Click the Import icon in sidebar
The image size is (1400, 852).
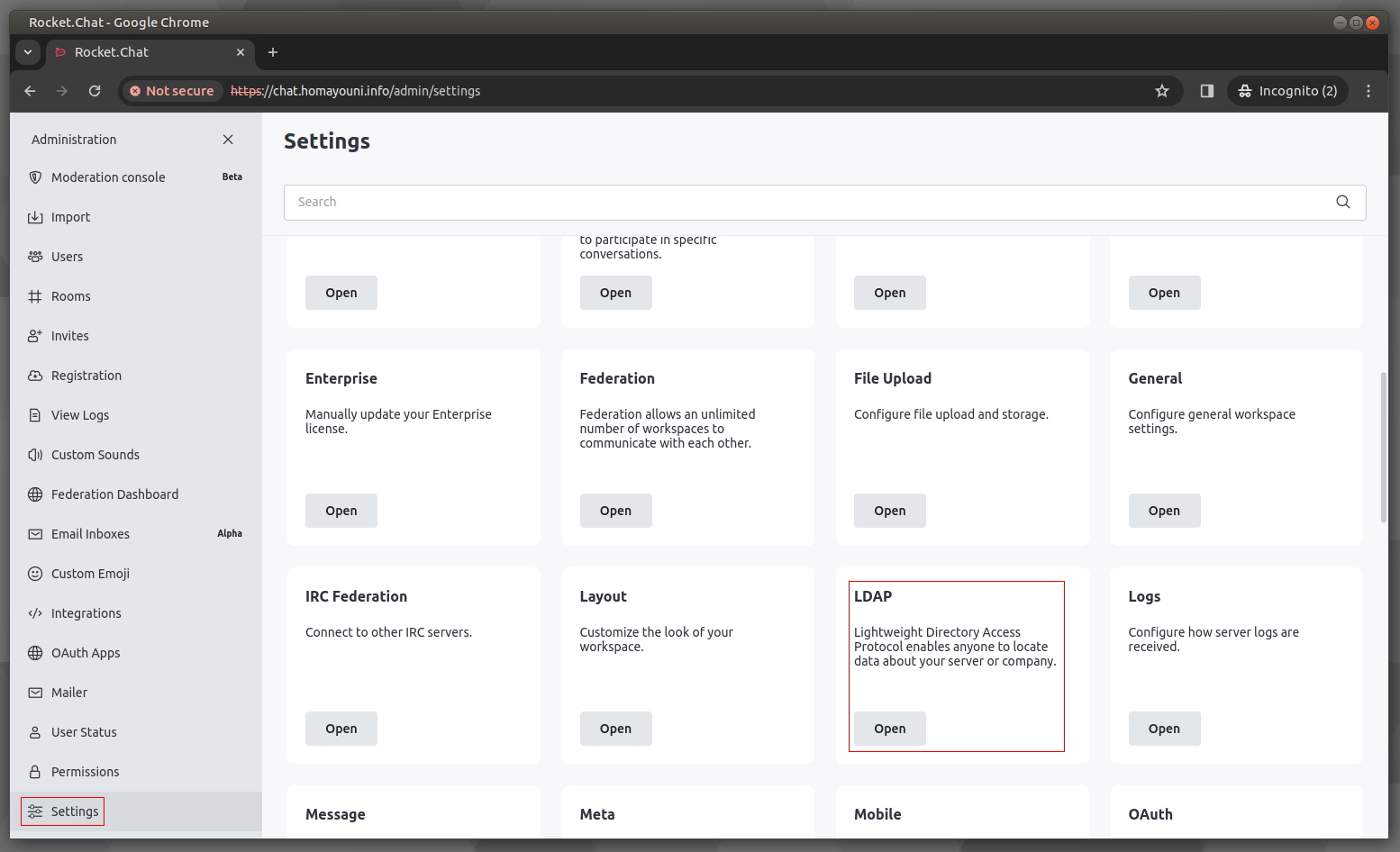[x=35, y=217]
